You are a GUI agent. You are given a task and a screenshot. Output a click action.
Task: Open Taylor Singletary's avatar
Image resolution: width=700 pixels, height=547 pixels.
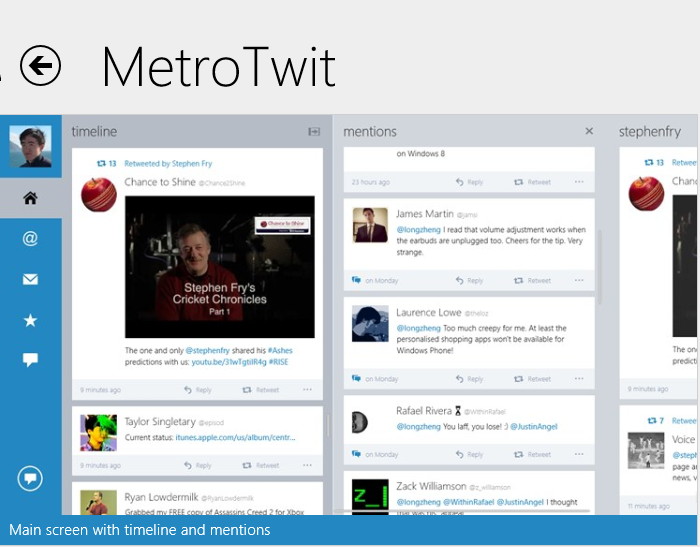pyautogui.click(x=99, y=433)
